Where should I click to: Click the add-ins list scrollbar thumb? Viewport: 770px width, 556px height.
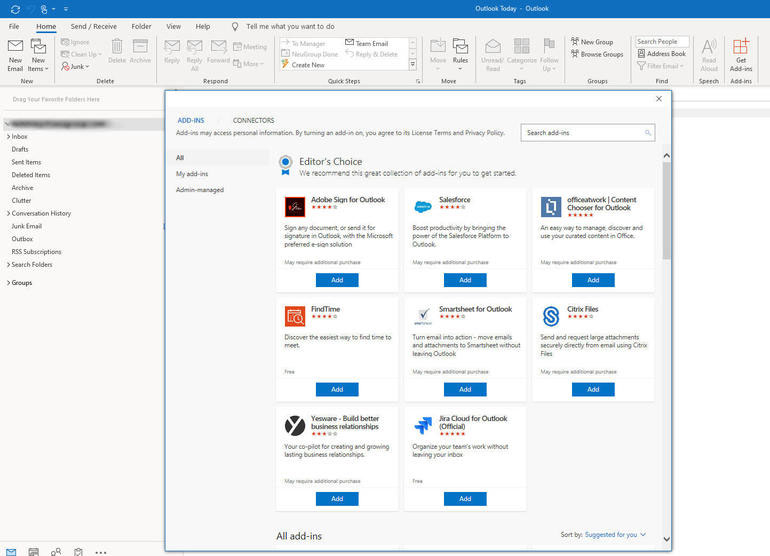tap(666, 210)
